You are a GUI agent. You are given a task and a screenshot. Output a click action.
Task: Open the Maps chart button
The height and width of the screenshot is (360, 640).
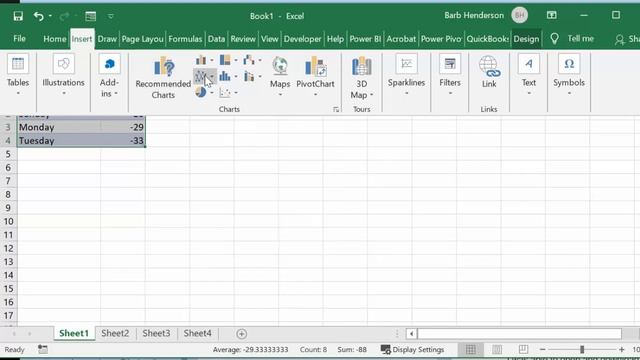coord(280,77)
